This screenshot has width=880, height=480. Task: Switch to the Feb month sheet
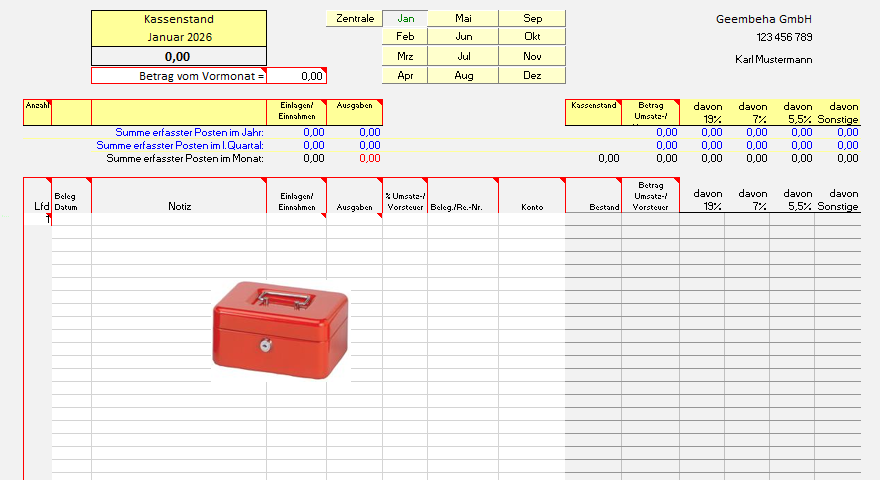405,37
